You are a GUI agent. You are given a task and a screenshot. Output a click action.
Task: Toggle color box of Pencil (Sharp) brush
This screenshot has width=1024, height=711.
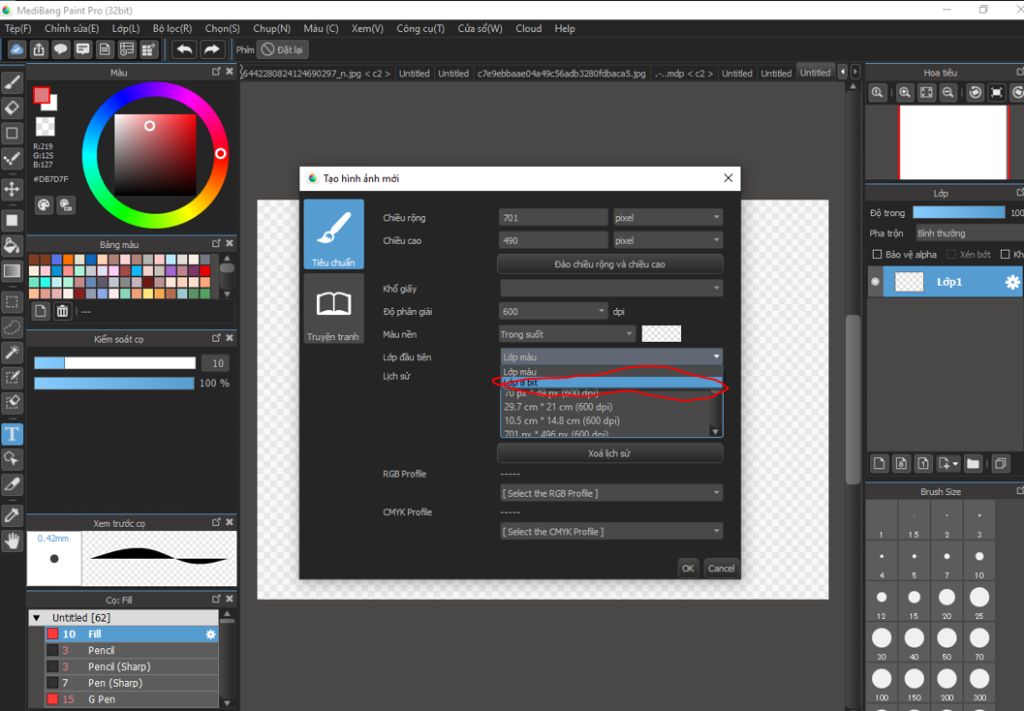point(53,667)
